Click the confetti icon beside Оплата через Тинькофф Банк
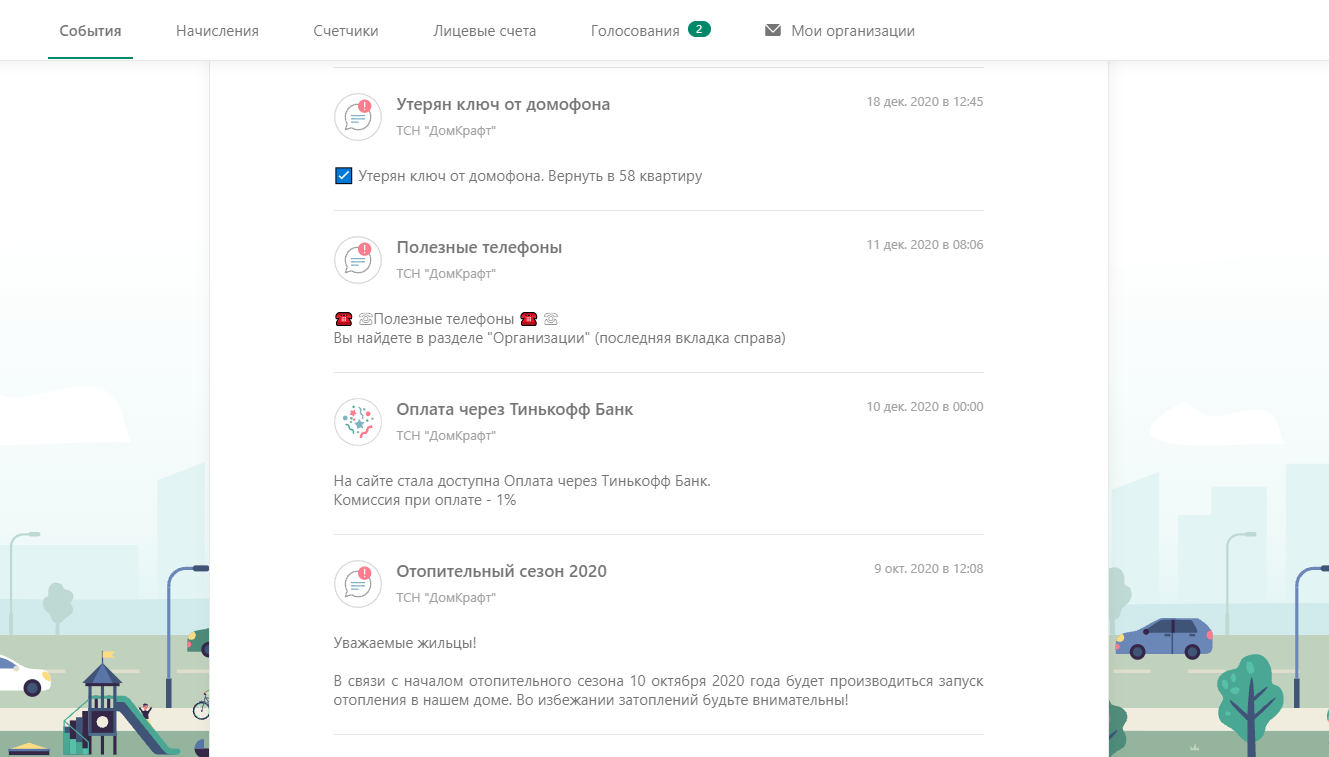This screenshot has width=1329, height=757. (x=358, y=422)
